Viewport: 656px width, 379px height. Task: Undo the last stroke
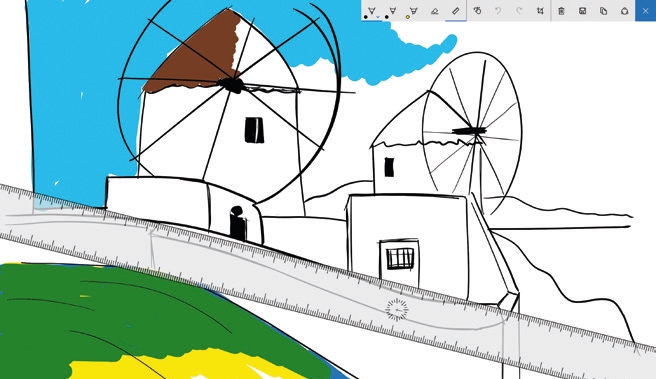(x=498, y=11)
